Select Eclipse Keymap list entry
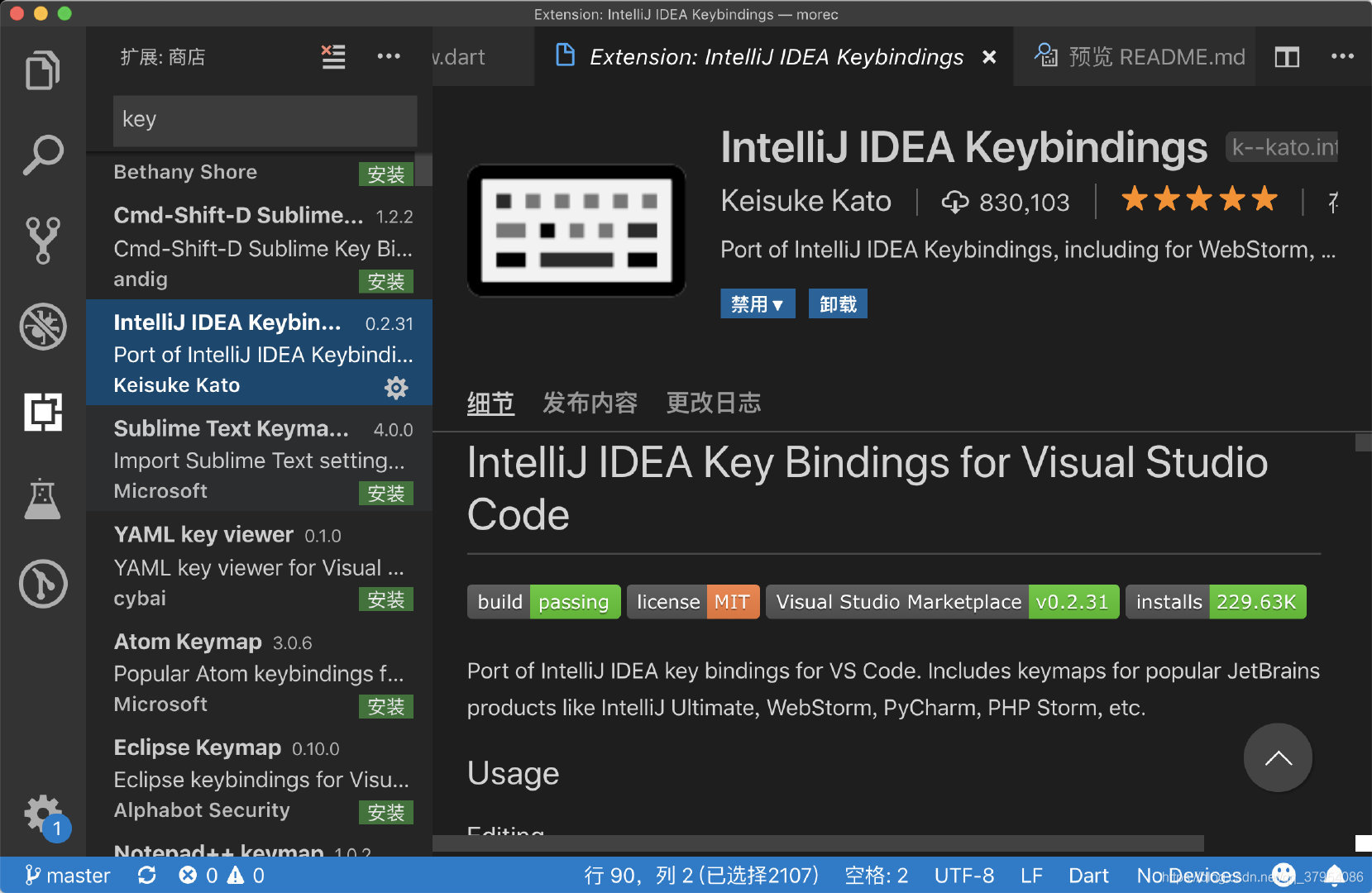Viewport: 1372px width, 893px height. click(259, 777)
